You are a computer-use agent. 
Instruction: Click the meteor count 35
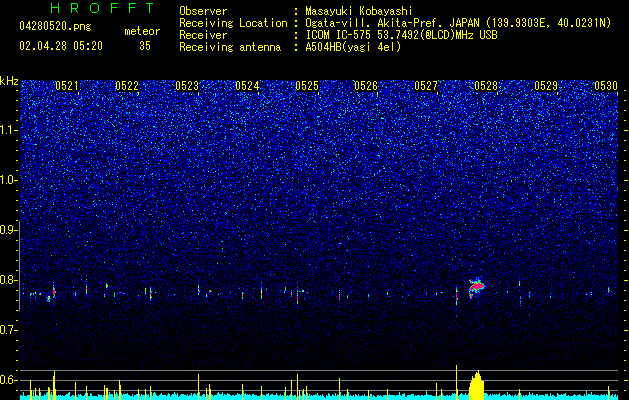pyautogui.click(x=145, y=46)
